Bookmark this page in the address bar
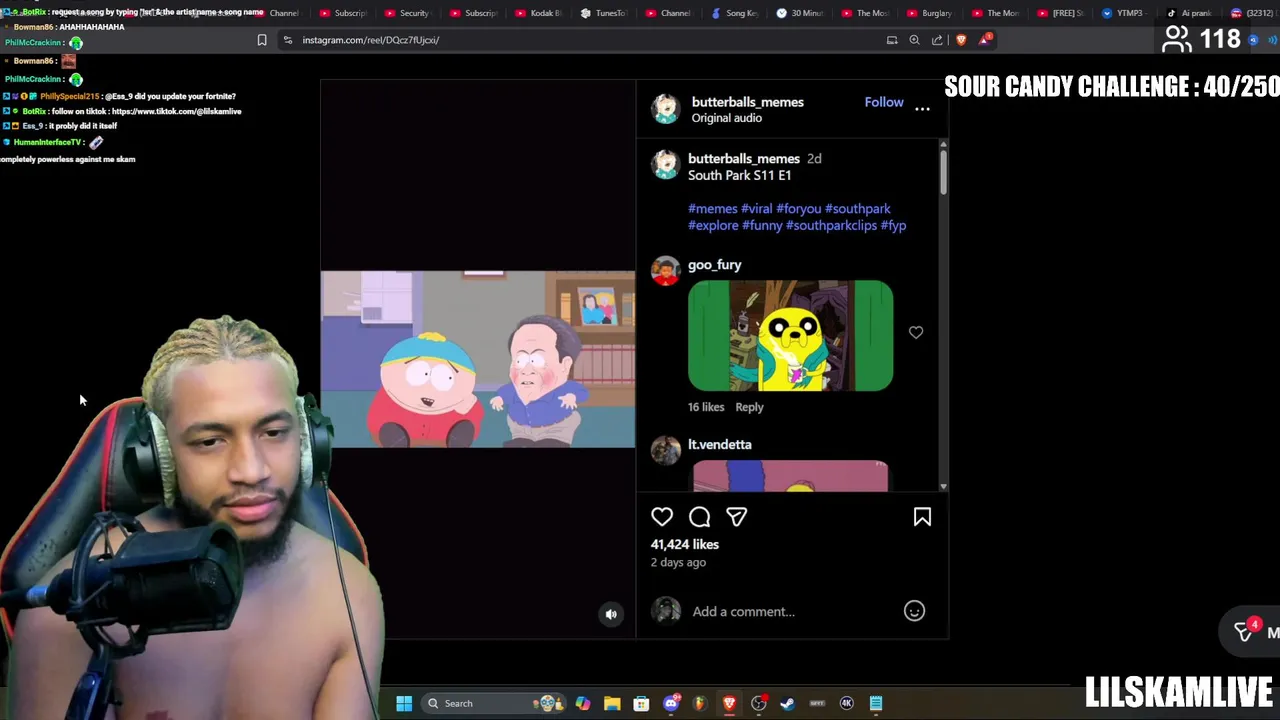The width and height of the screenshot is (1280, 720). (262, 40)
